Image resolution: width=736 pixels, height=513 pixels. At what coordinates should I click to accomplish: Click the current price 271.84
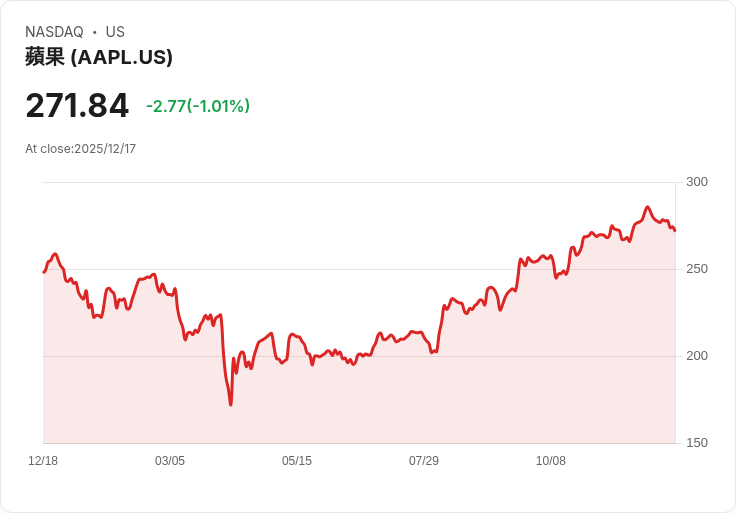click(77, 106)
